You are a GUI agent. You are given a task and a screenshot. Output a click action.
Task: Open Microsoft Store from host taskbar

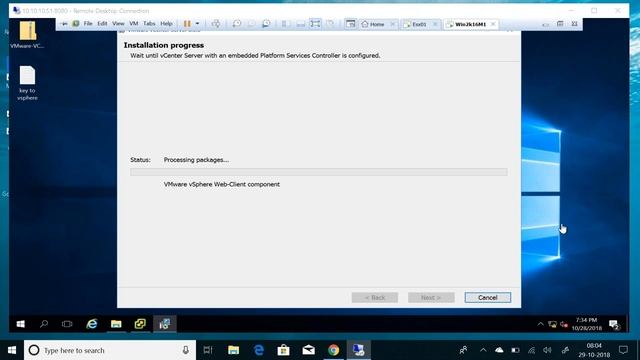(x=283, y=350)
